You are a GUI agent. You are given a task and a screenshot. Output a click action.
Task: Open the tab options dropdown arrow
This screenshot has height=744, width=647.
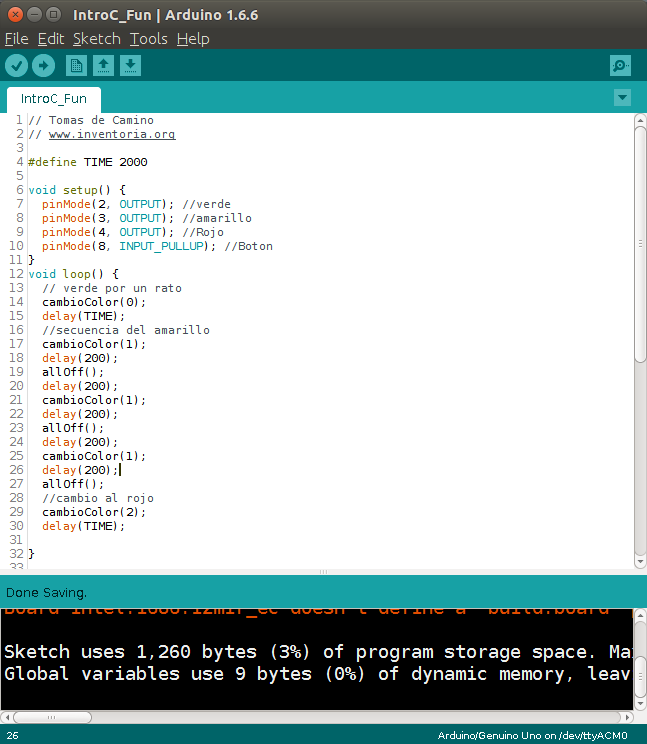622,98
